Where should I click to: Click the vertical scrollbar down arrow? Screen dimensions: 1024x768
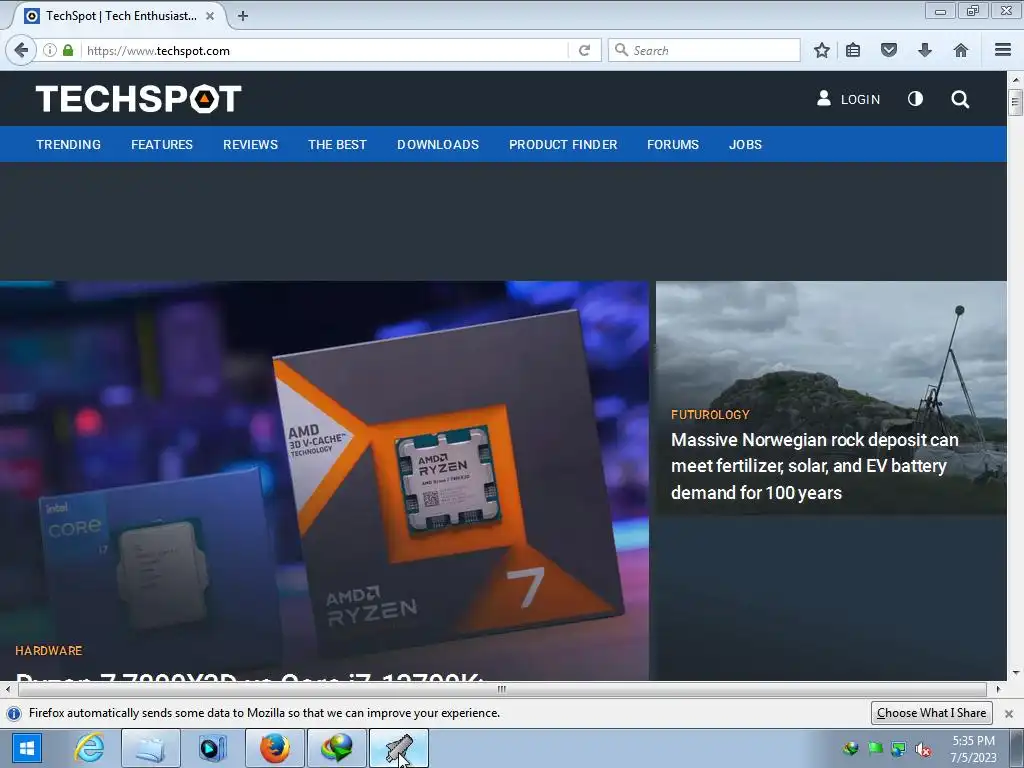(1016, 673)
